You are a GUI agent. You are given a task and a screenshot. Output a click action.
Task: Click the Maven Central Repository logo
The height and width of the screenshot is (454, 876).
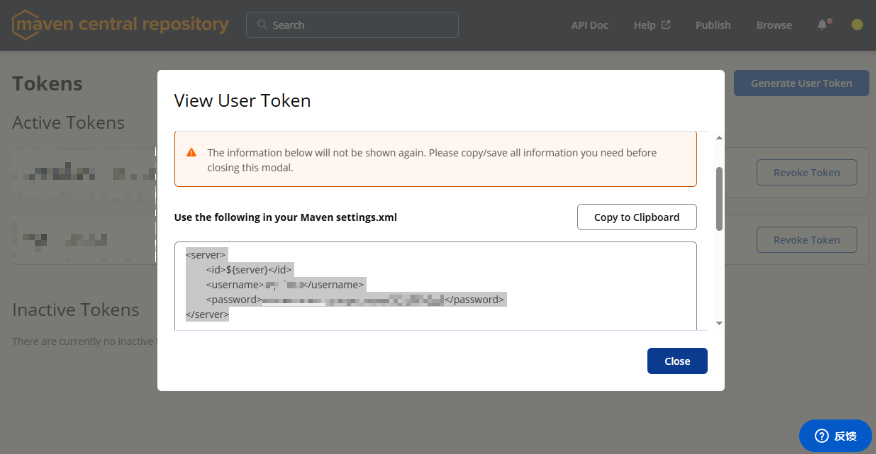click(120, 25)
